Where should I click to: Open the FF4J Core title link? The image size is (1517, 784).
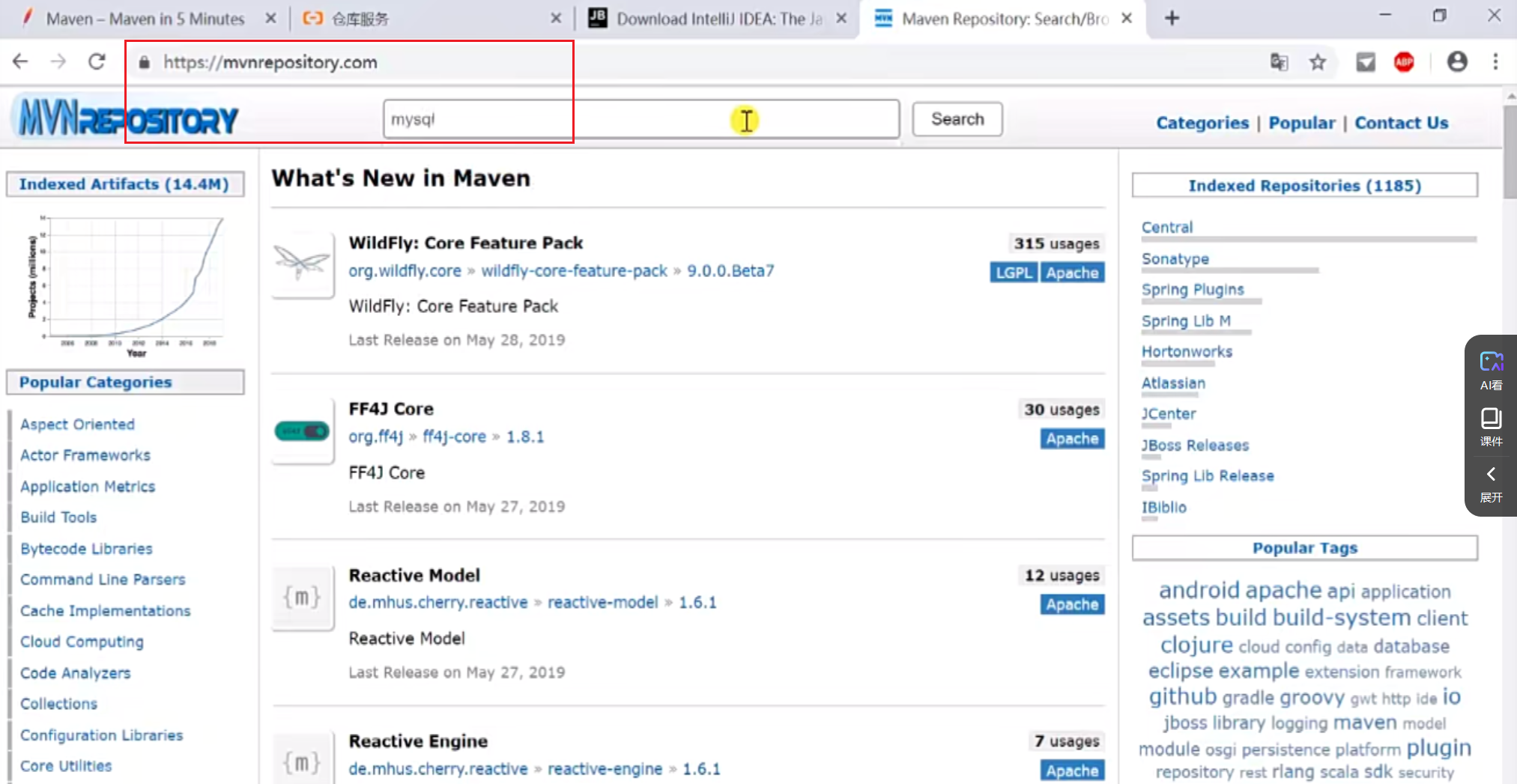(391, 409)
